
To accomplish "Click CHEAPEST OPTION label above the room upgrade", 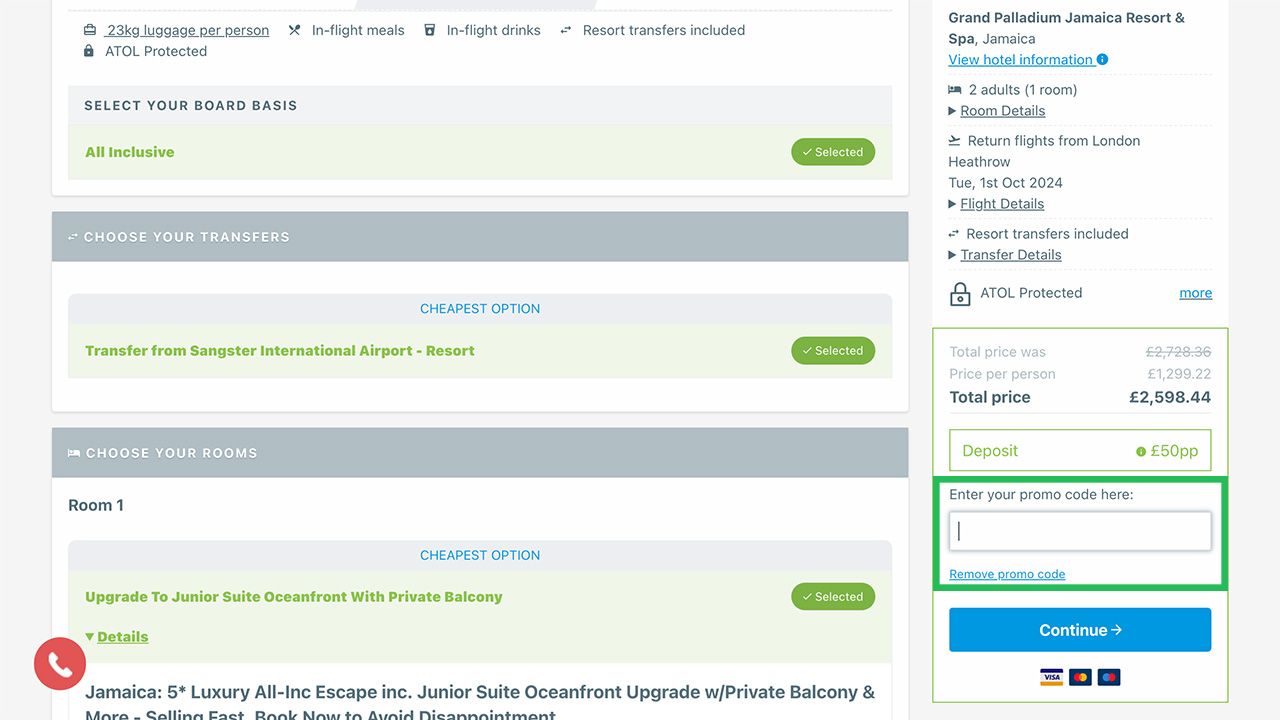I will 480,555.
